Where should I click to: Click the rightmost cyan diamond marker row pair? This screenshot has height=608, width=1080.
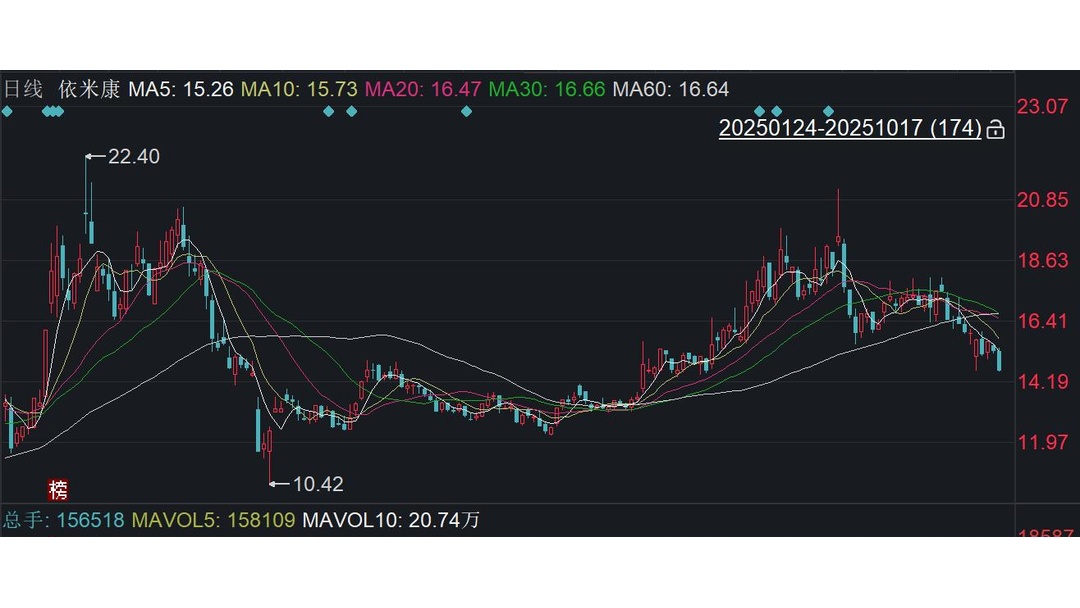768,112
